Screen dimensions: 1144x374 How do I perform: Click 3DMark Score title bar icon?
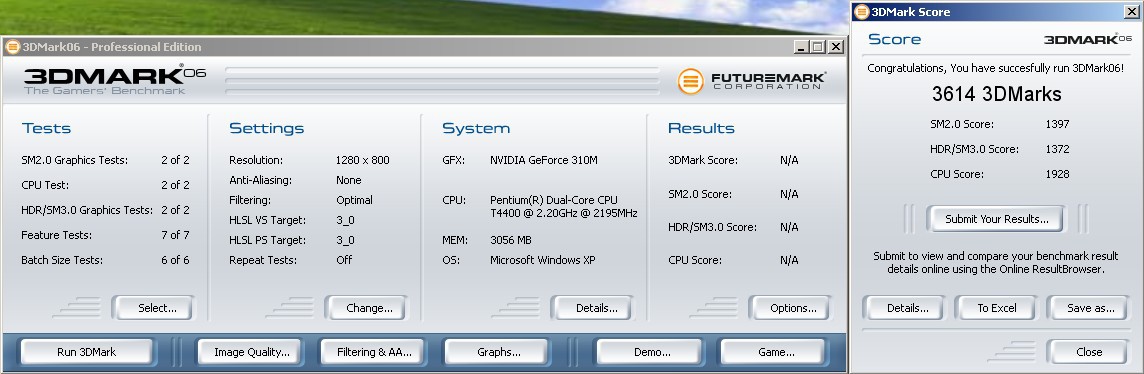click(x=862, y=12)
